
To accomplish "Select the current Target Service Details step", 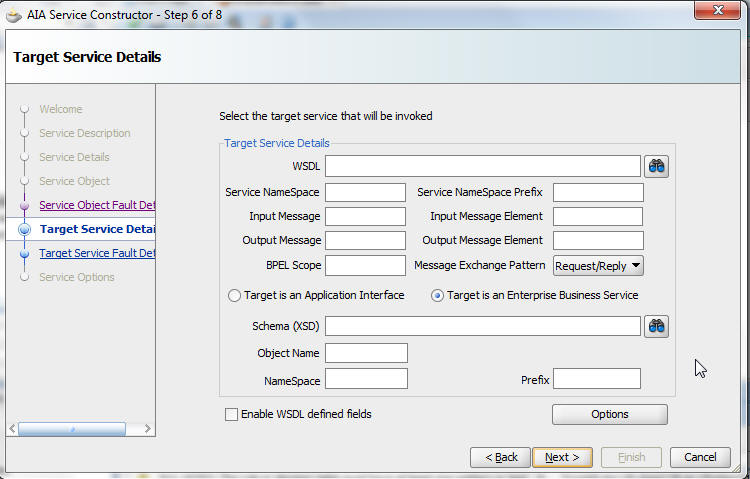I will pos(97,229).
